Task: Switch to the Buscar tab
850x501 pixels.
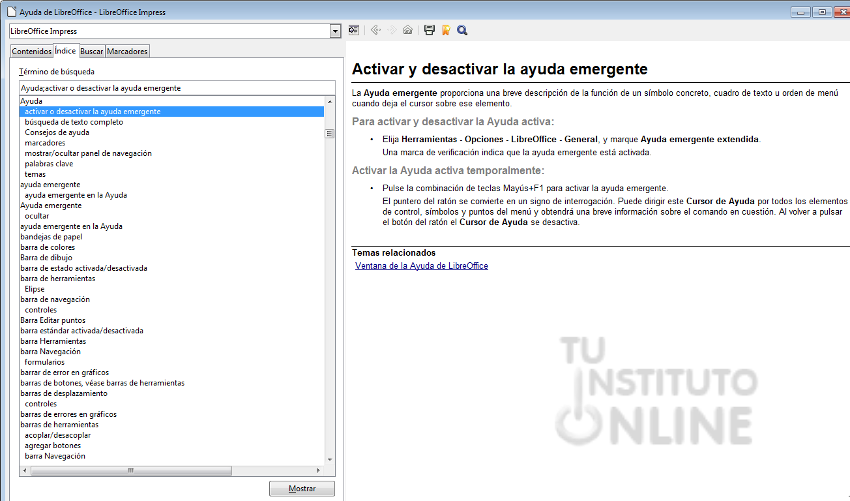Action: tap(91, 51)
